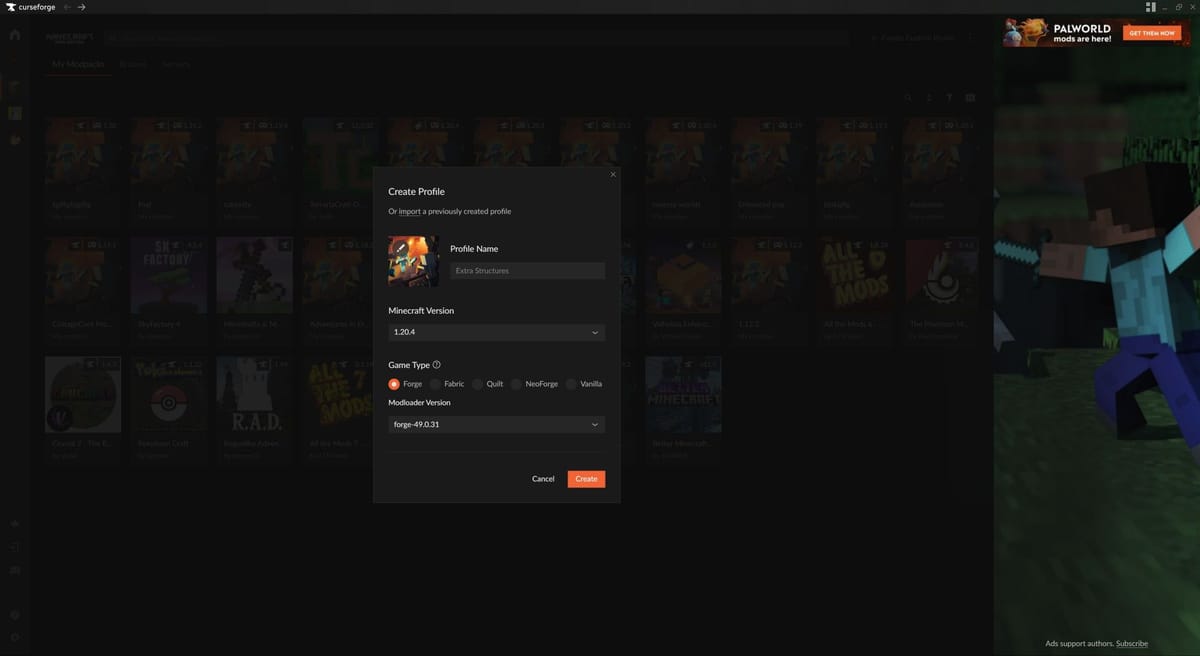Click the search icon above the modpack grid
This screenshot has height=656, width=1200.
(908, 97)
